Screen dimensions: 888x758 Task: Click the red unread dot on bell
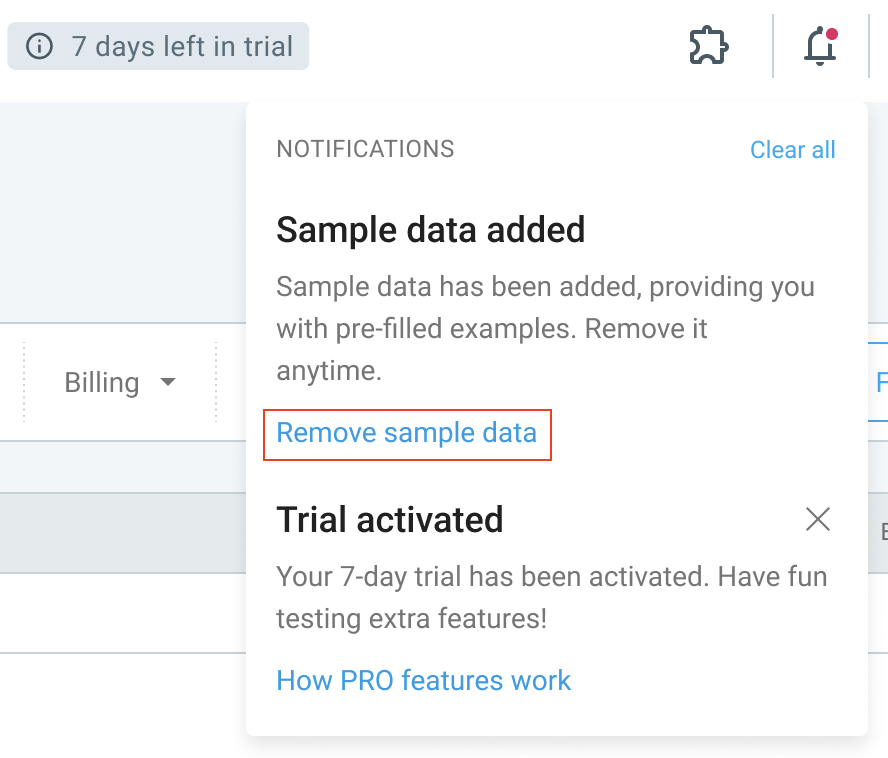point(831,34)
